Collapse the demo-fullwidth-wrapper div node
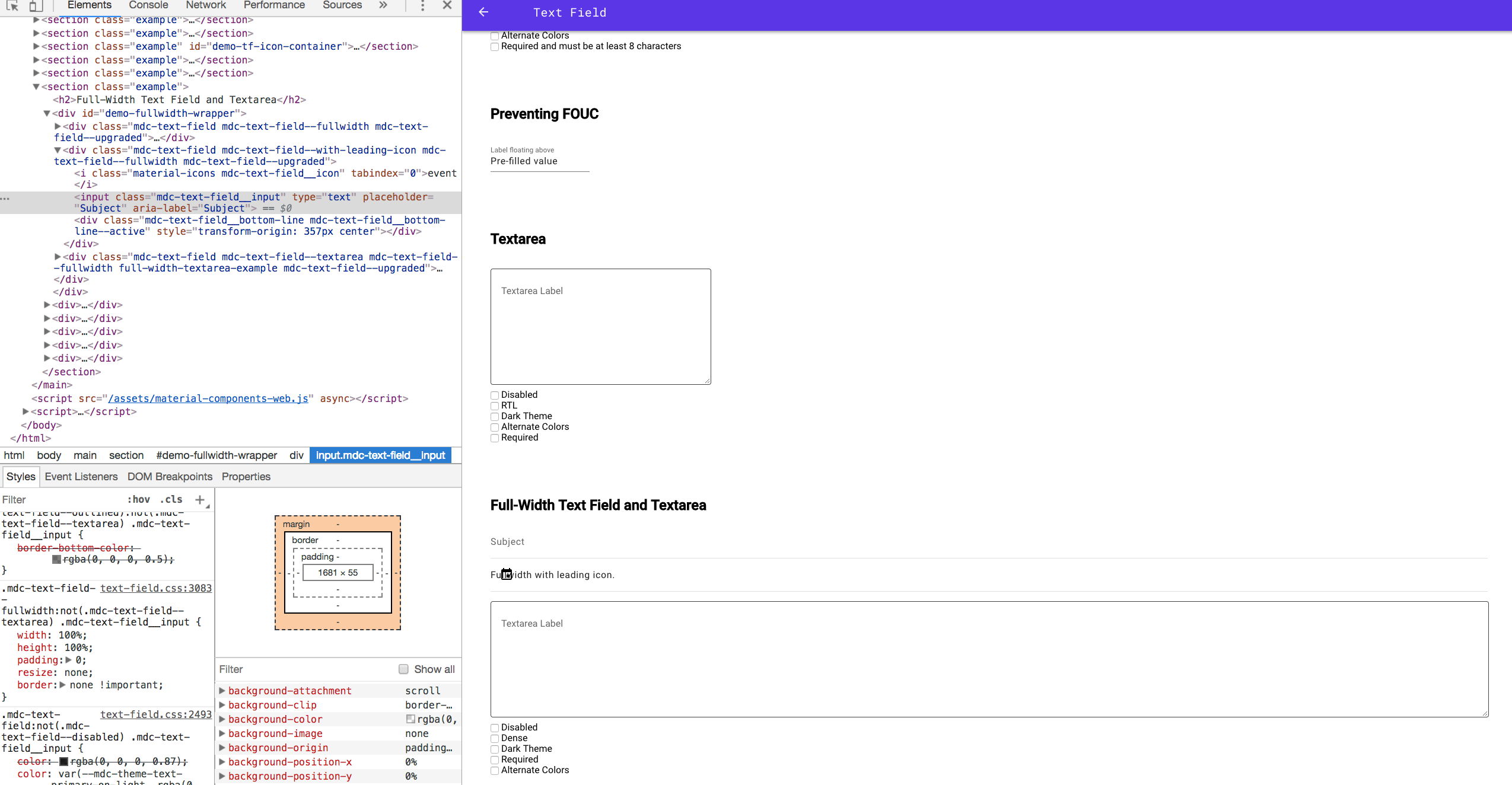1512x785 pixels. (47, 113)
